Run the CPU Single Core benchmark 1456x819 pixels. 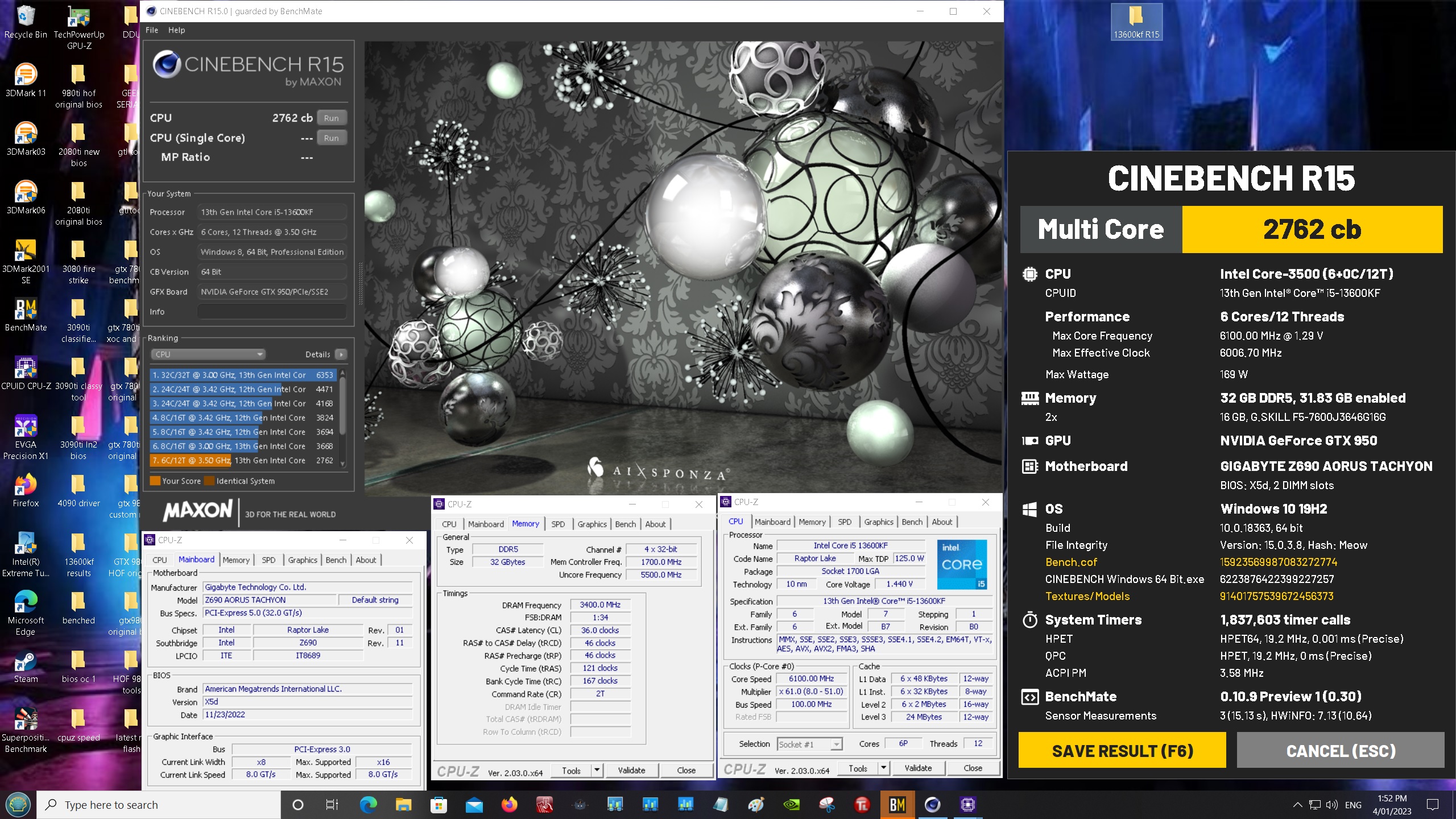332,138
